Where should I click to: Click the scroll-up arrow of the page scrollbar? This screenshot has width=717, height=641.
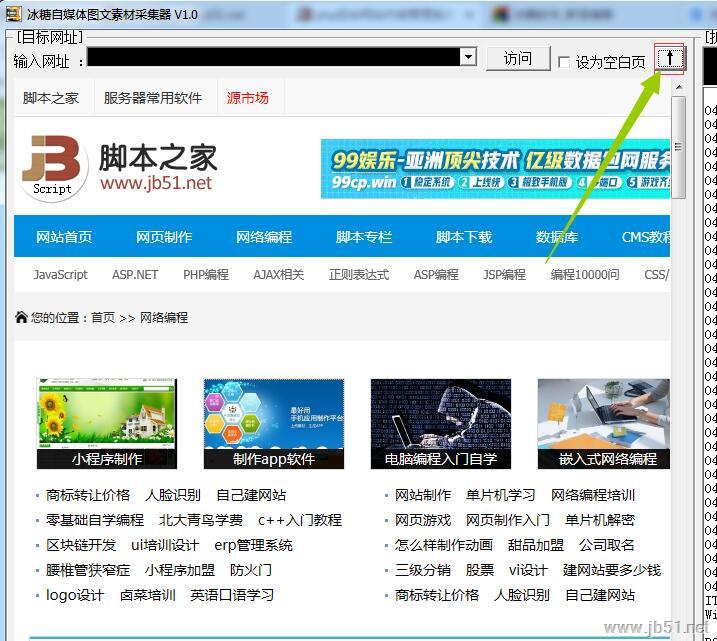click(x=679, y=87)
